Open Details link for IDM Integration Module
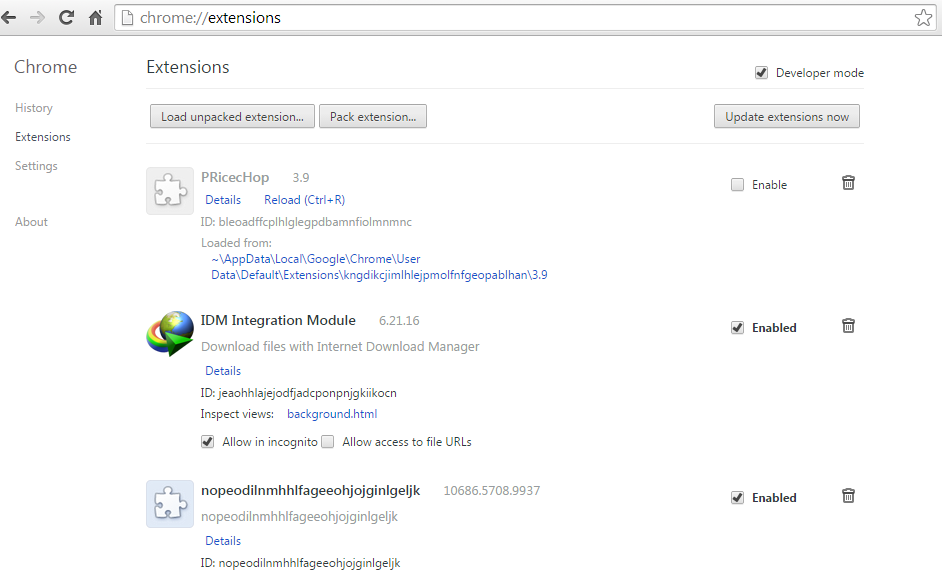This screenshot has width=942, height=571. (223, 371)
